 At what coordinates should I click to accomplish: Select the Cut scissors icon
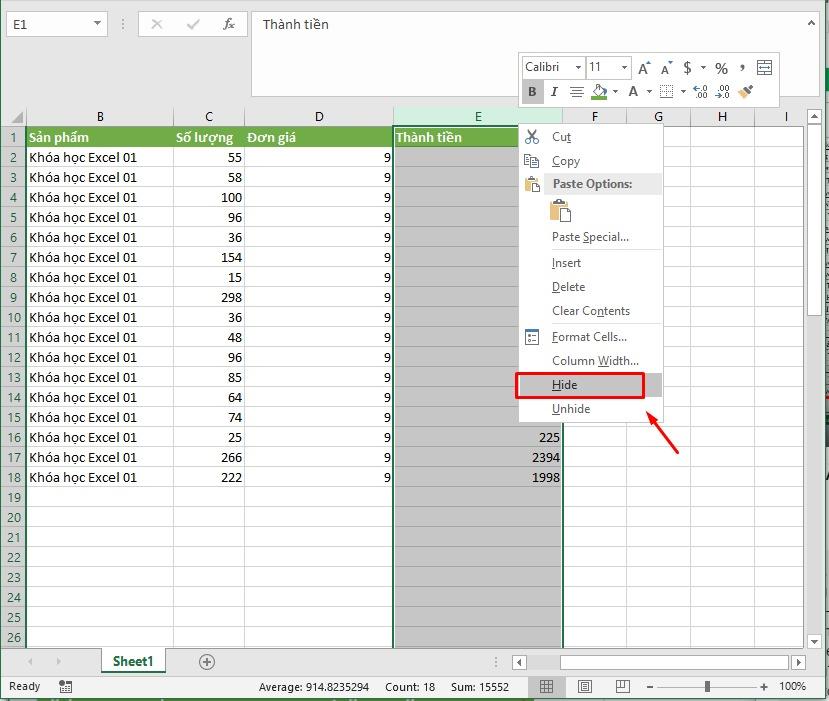(x=533, y=137)
